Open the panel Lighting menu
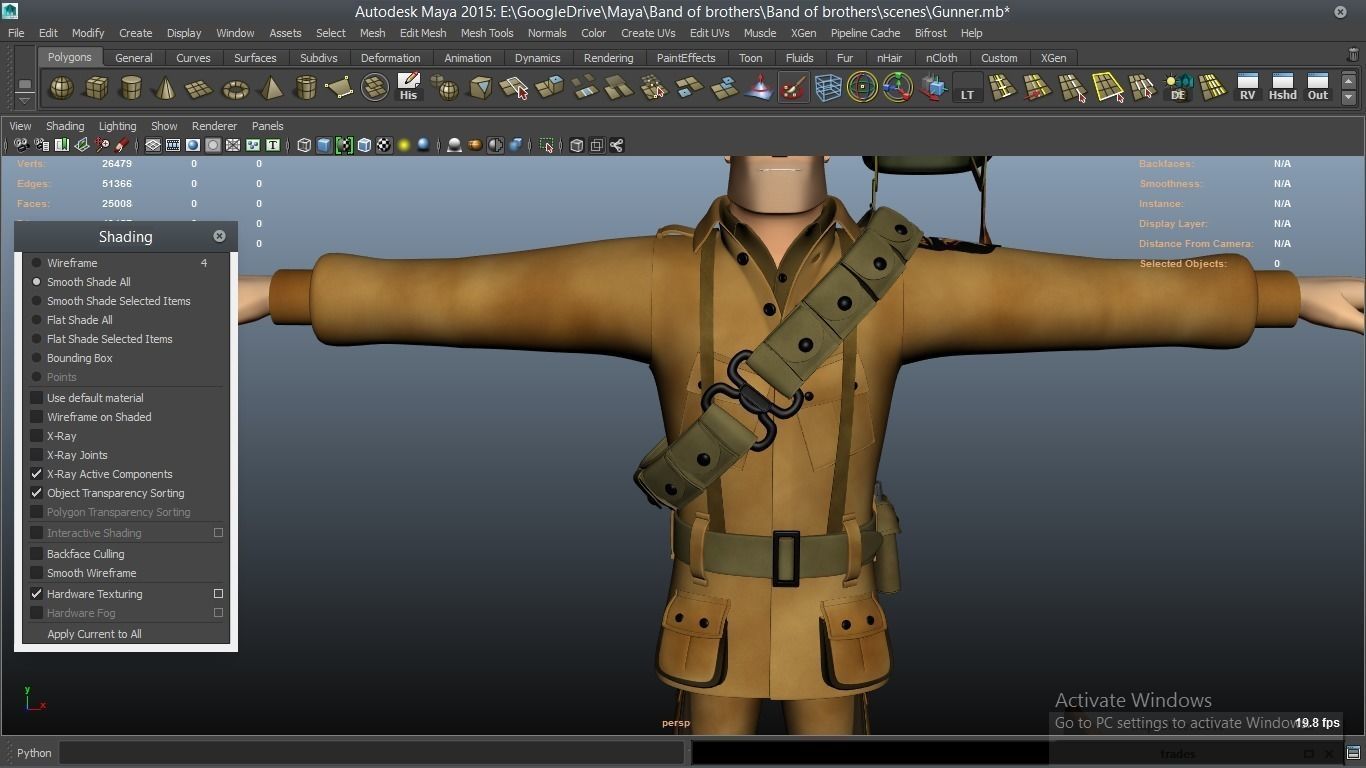Viewport: 1366px width, 768px height. pos(117,126)
